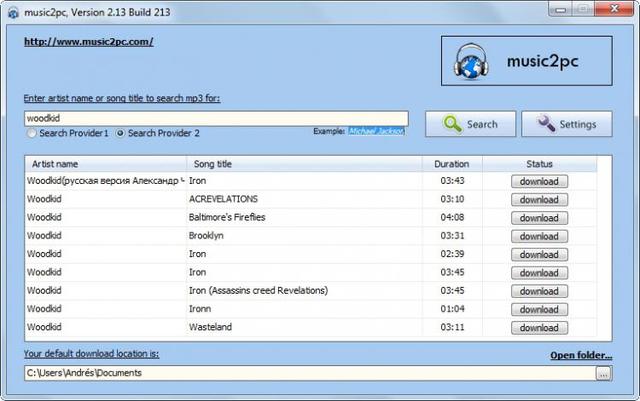Click Your default download location label
This screenshot has height=401, width=640.
pyautogui.click(x=91, y=354)
